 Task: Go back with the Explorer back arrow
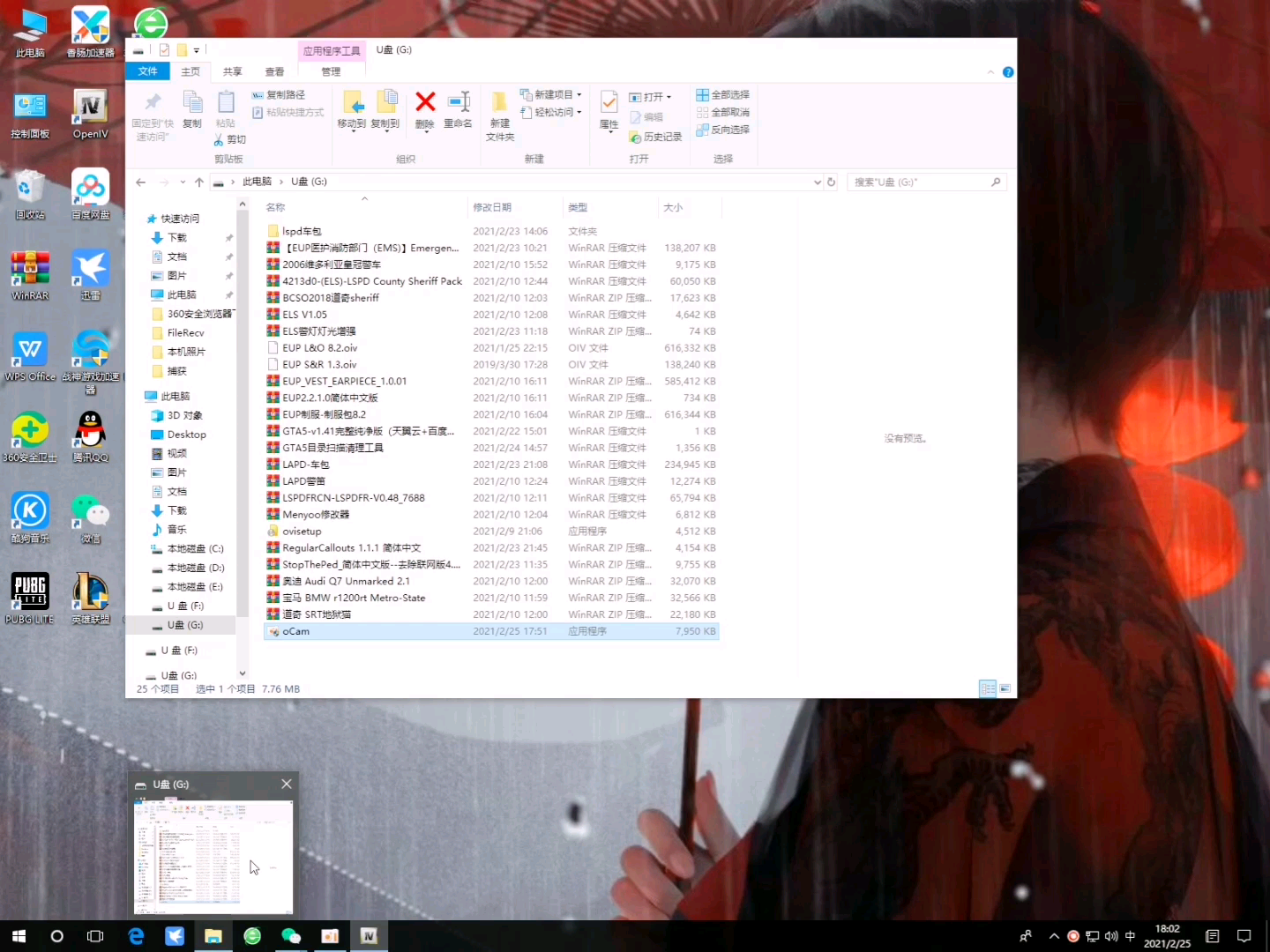141,182
